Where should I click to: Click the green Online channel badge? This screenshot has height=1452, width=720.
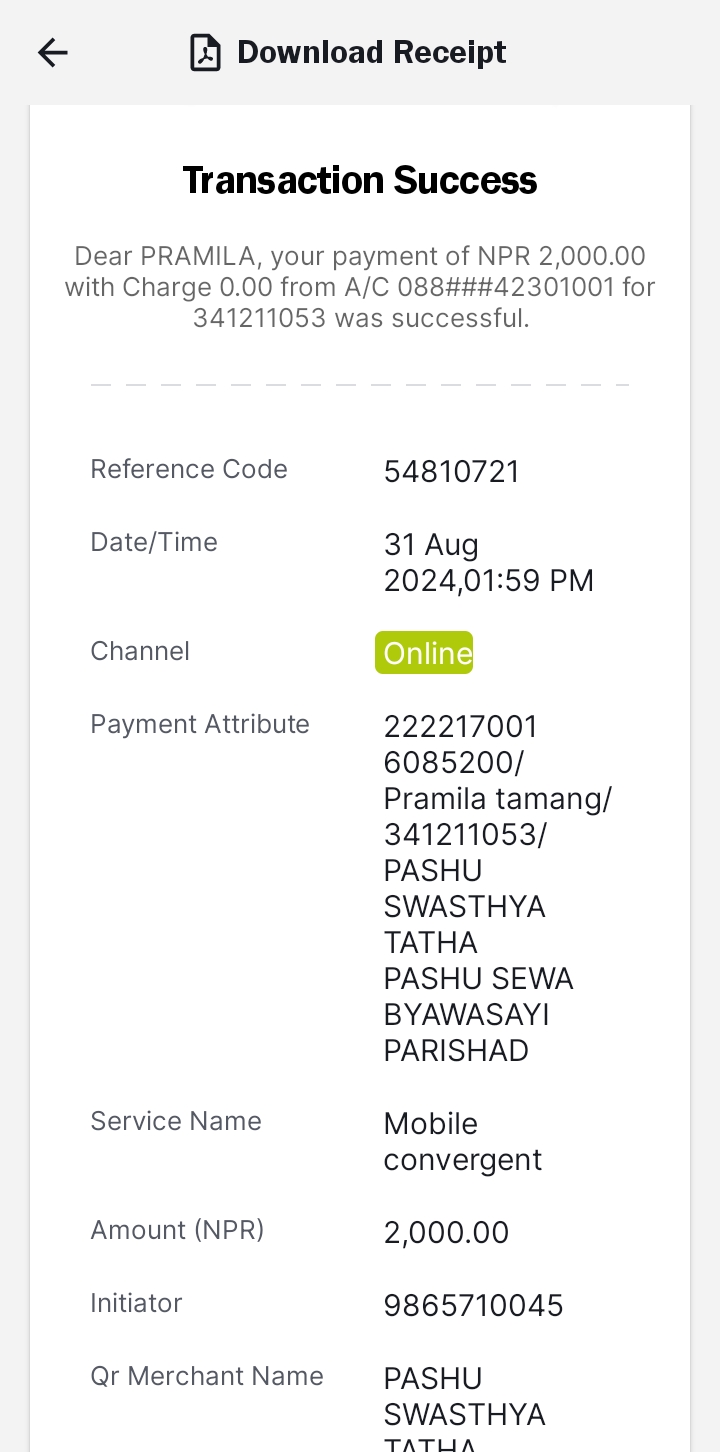(x=424, y=653)
